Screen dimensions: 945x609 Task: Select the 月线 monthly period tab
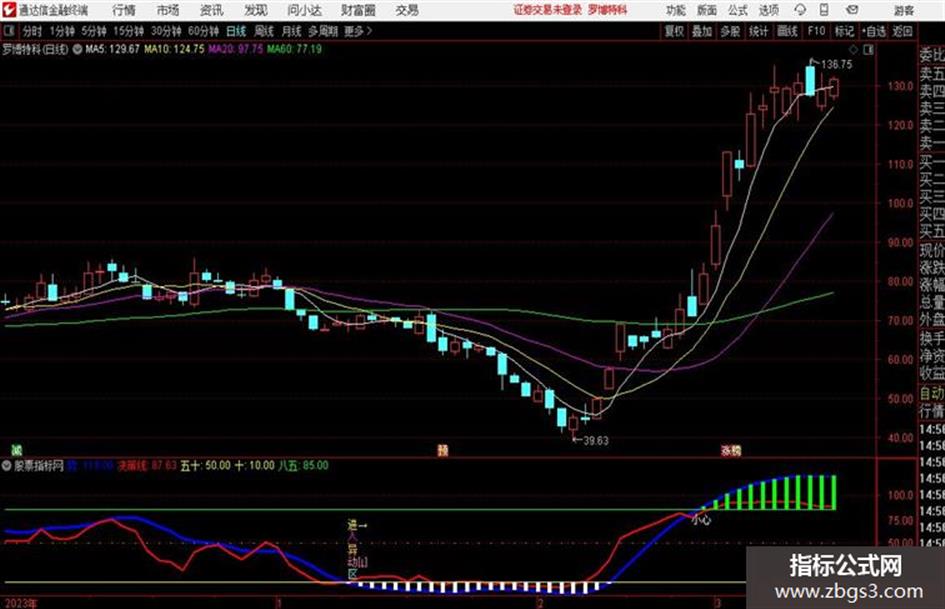[292, 31]
